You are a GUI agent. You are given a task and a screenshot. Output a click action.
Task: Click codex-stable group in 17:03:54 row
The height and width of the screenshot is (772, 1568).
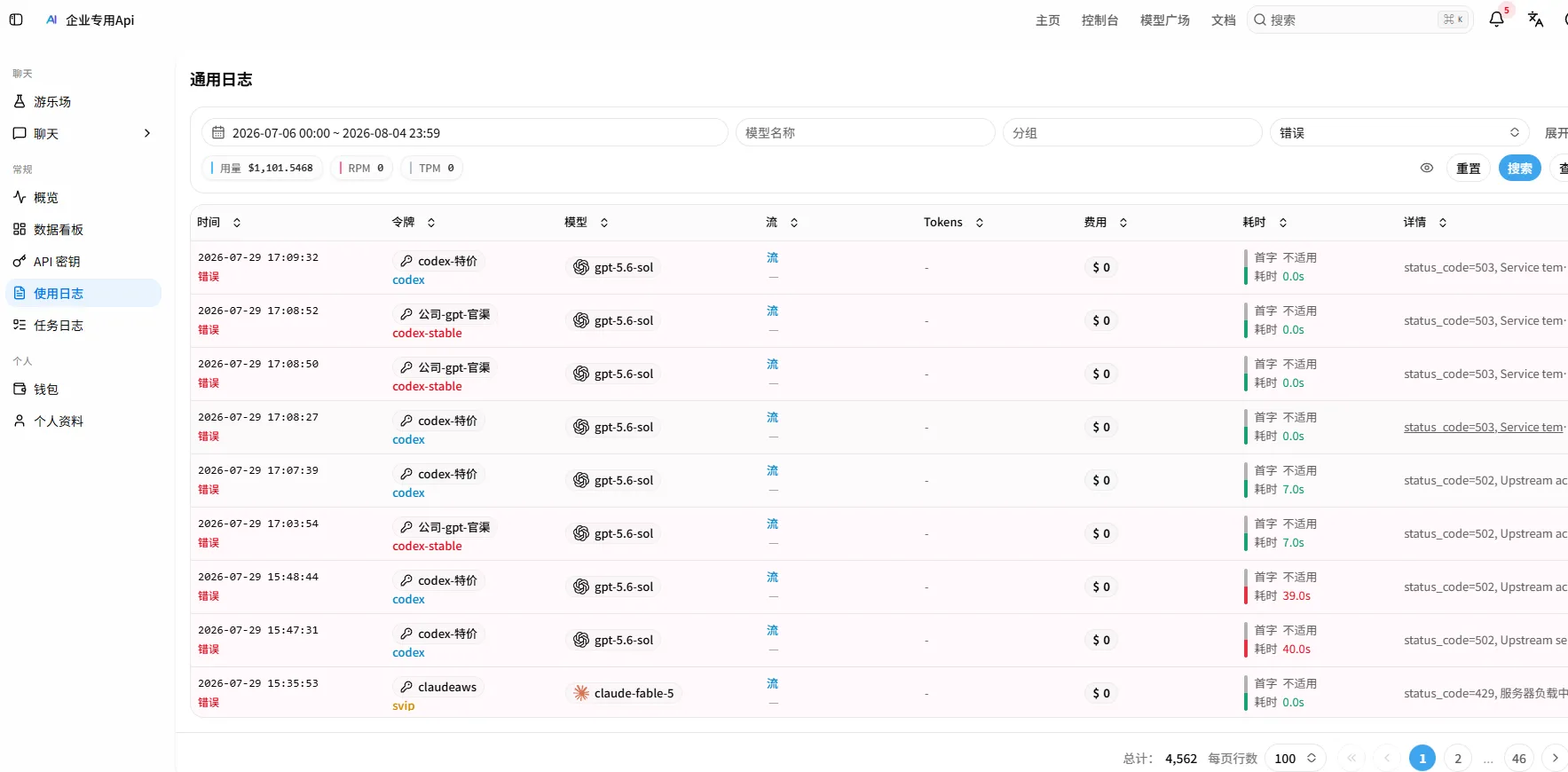[x=428, y=547]
